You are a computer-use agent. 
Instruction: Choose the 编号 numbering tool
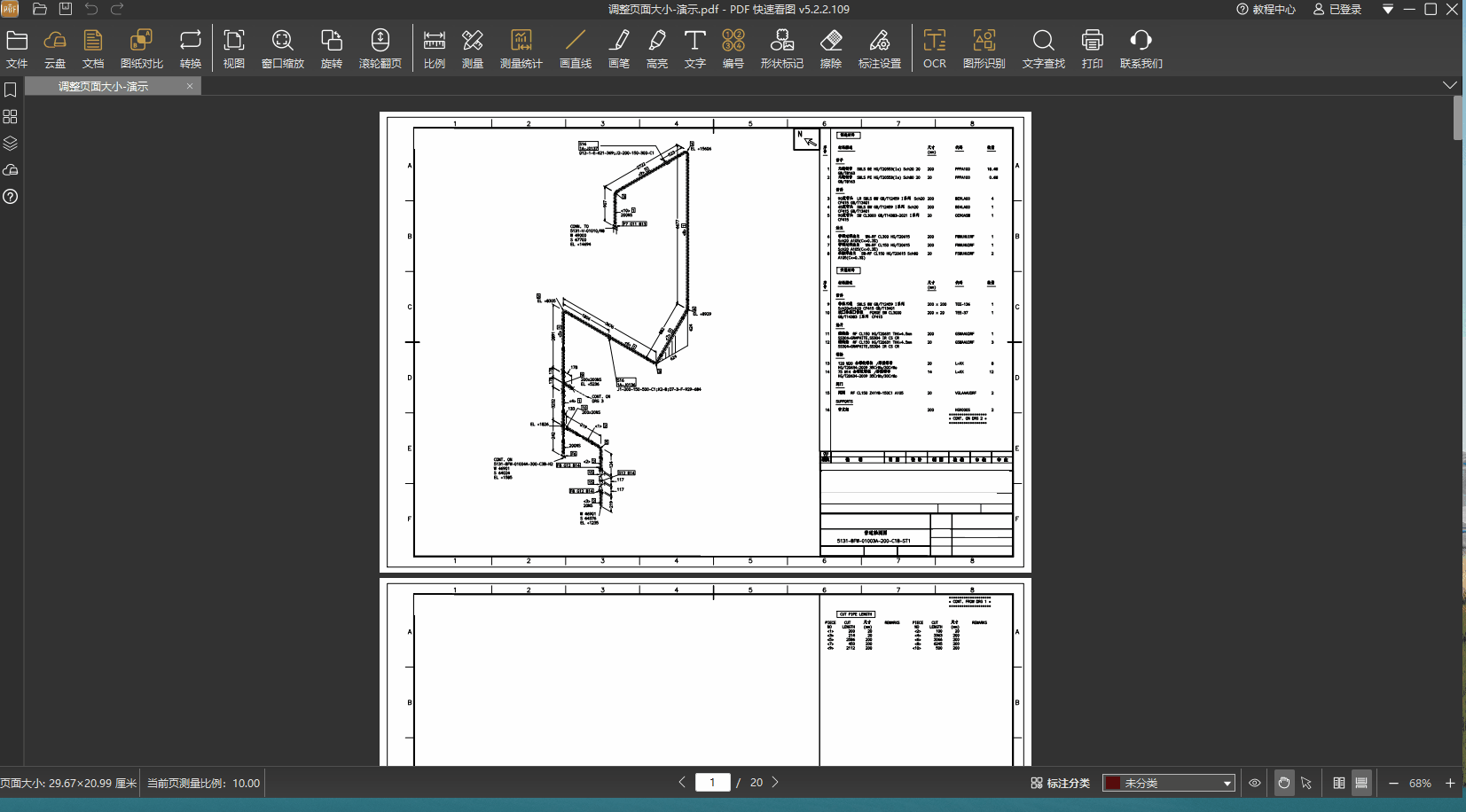(733, 49)
